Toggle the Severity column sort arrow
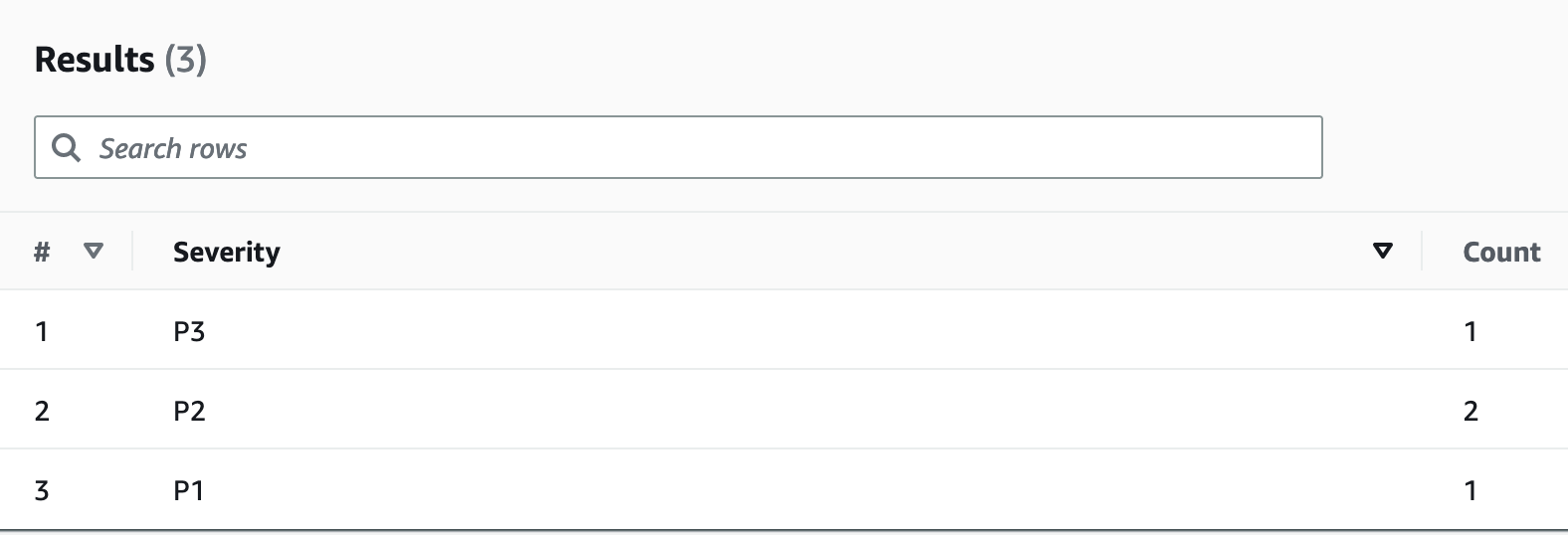This screenshot has width=1568, height=535. pyautogui.click(x=1382, y=252)
